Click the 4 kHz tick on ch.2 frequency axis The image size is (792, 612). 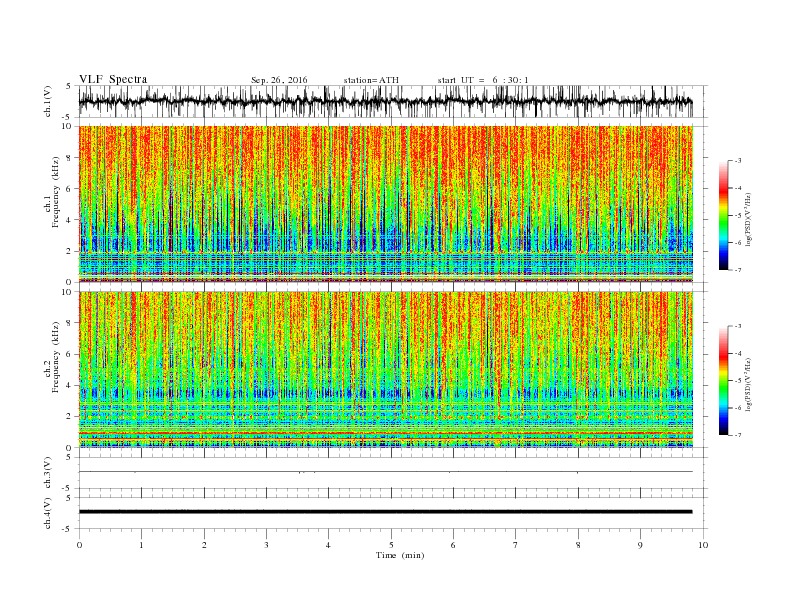[70, 385]
